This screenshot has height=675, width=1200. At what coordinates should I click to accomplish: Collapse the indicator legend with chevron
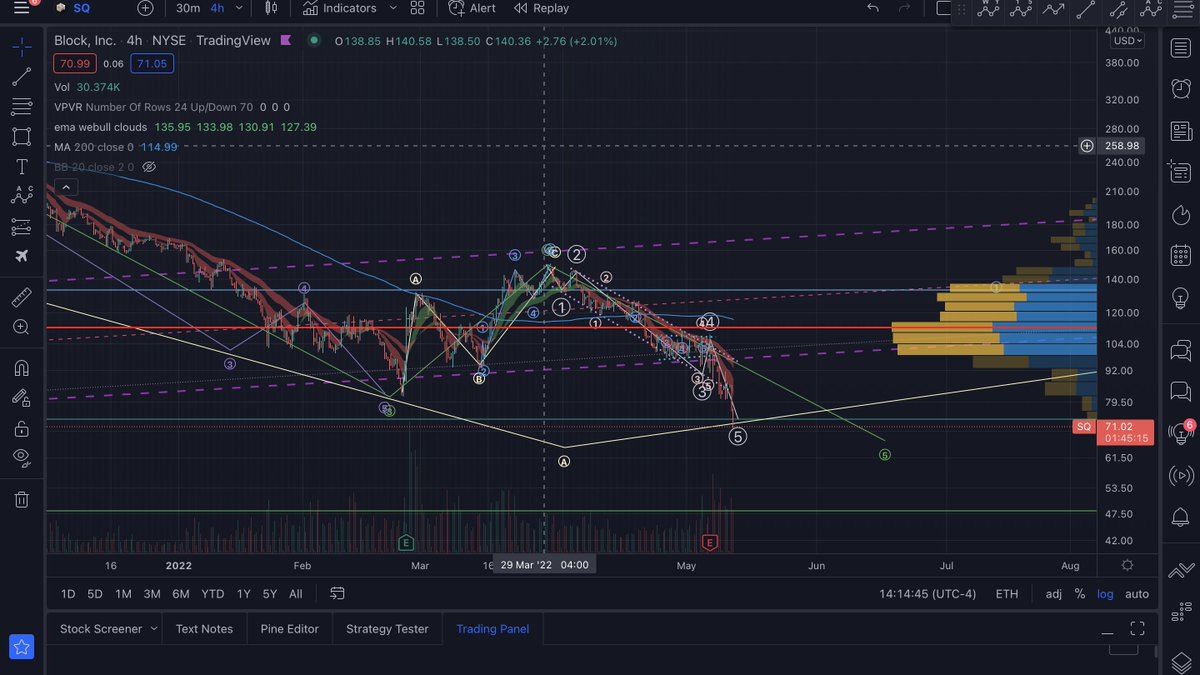pyautogui.click(x=65, y=187)
